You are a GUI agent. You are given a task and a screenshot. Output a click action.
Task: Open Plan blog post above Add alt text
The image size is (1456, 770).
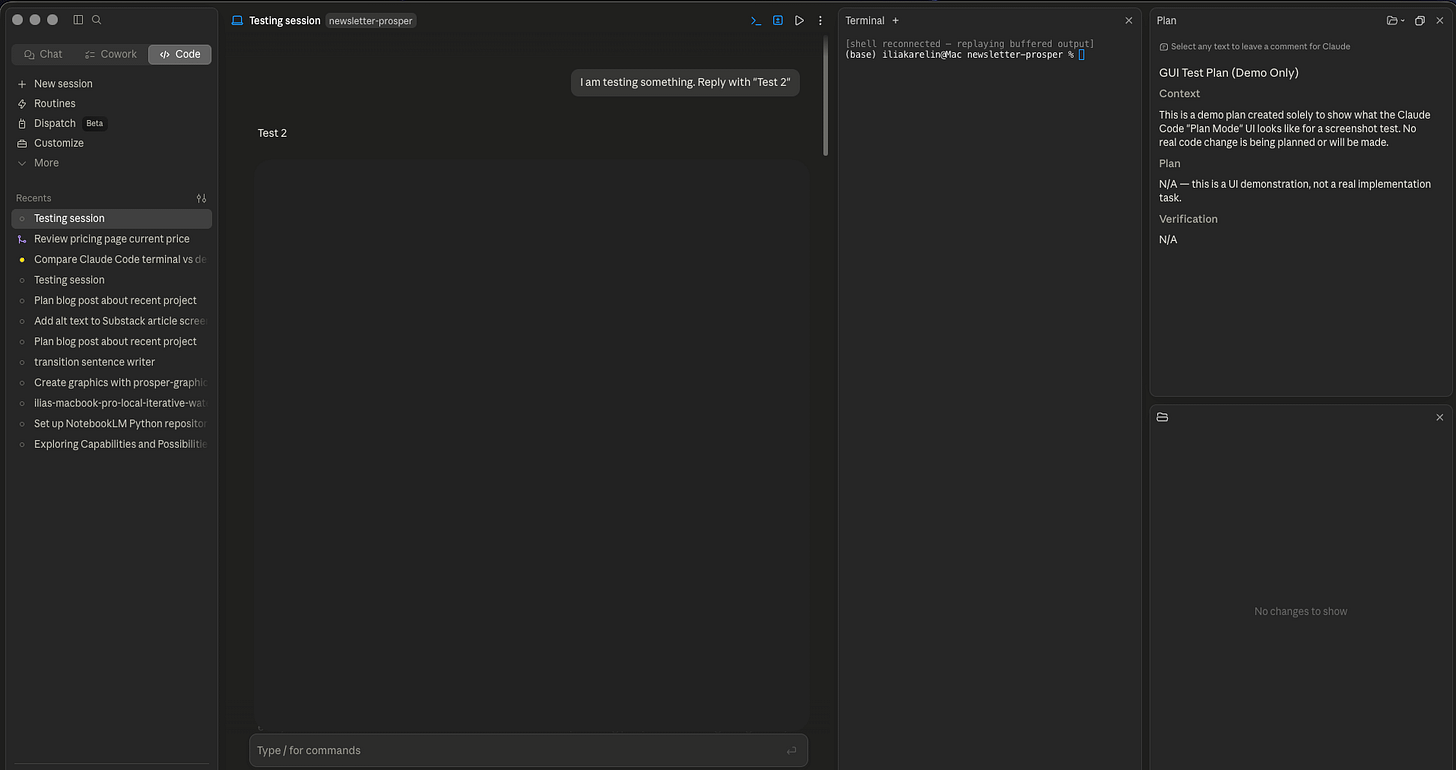pyautogui.click(x=111, y=301)
